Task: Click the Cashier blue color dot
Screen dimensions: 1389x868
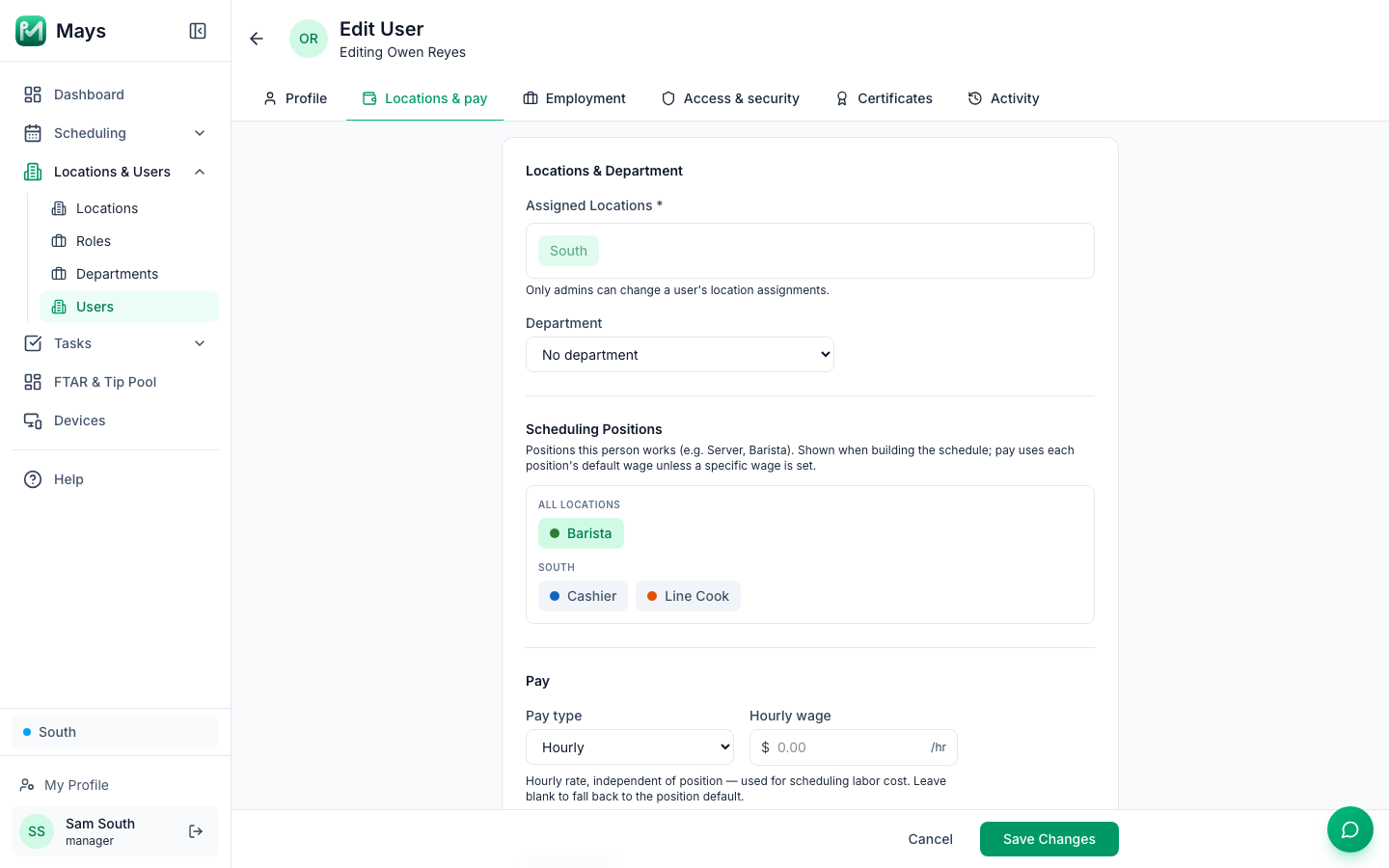Action: click(x=555, y=596)
